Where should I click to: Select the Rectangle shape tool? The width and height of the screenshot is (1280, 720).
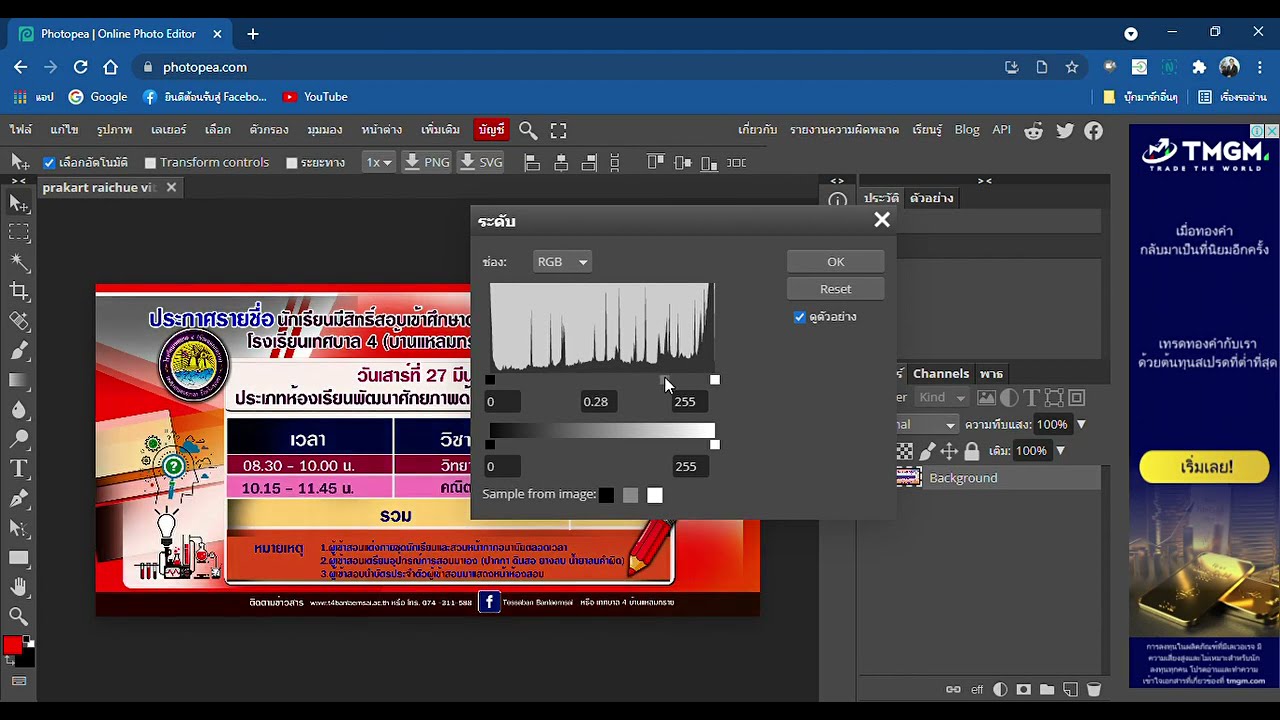pyautogui.click(x=19, y=558)
